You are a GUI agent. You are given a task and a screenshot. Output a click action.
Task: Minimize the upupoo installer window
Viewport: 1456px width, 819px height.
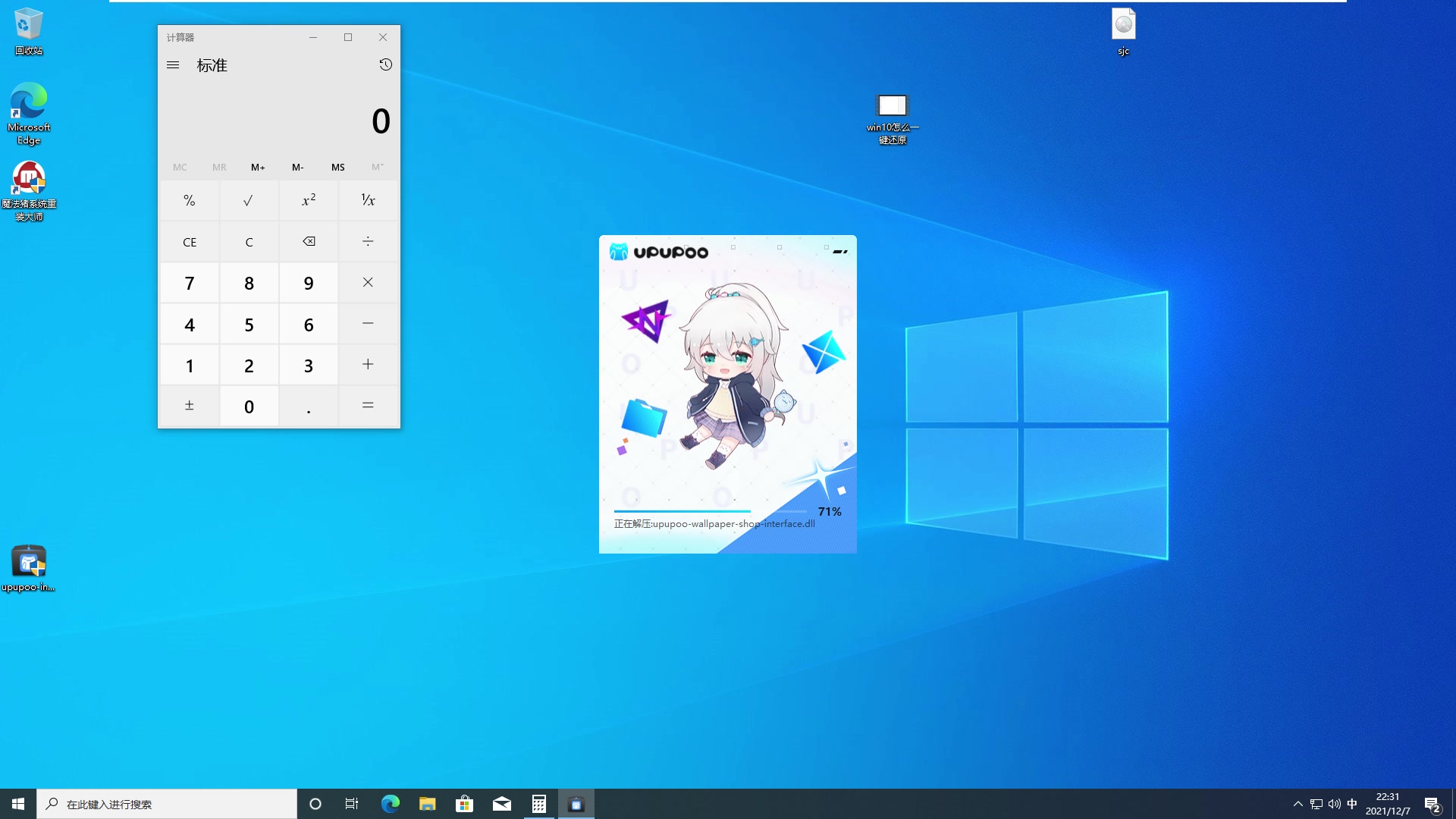pyautogui.click(x=840, y=251)
